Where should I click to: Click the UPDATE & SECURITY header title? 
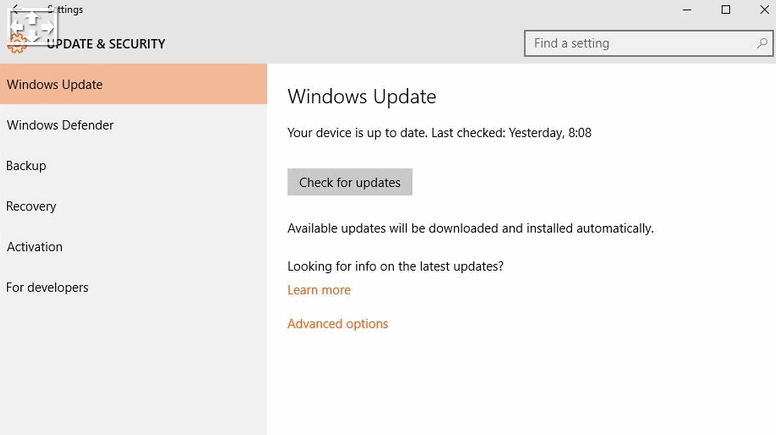point(106,44)
